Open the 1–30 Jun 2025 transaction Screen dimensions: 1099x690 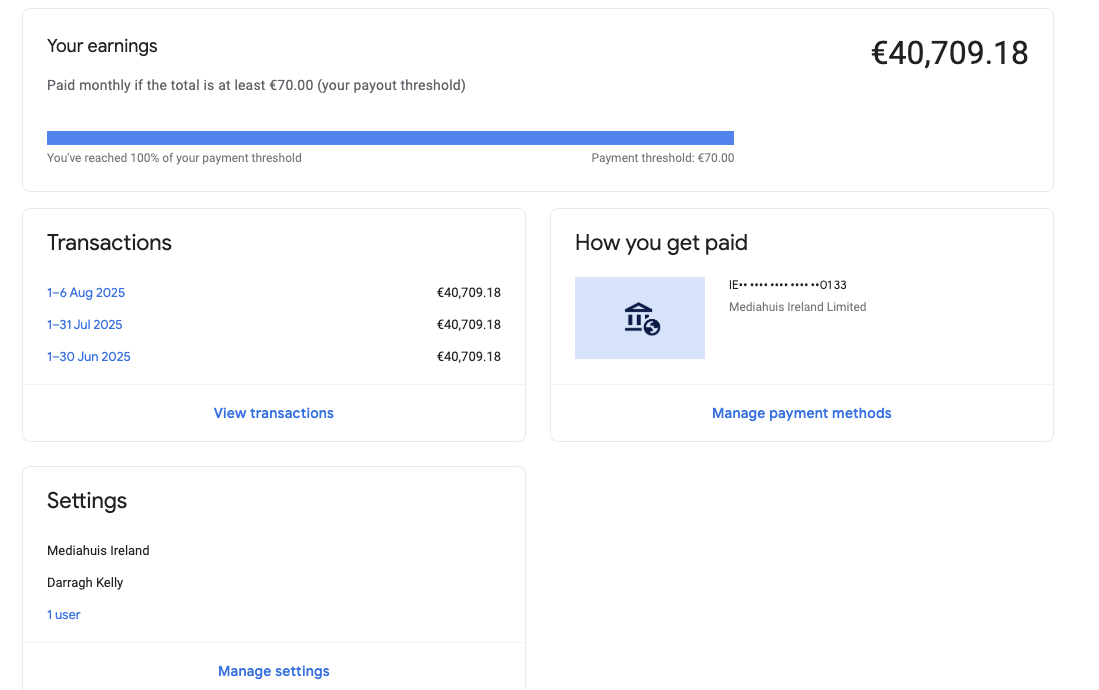89,357
